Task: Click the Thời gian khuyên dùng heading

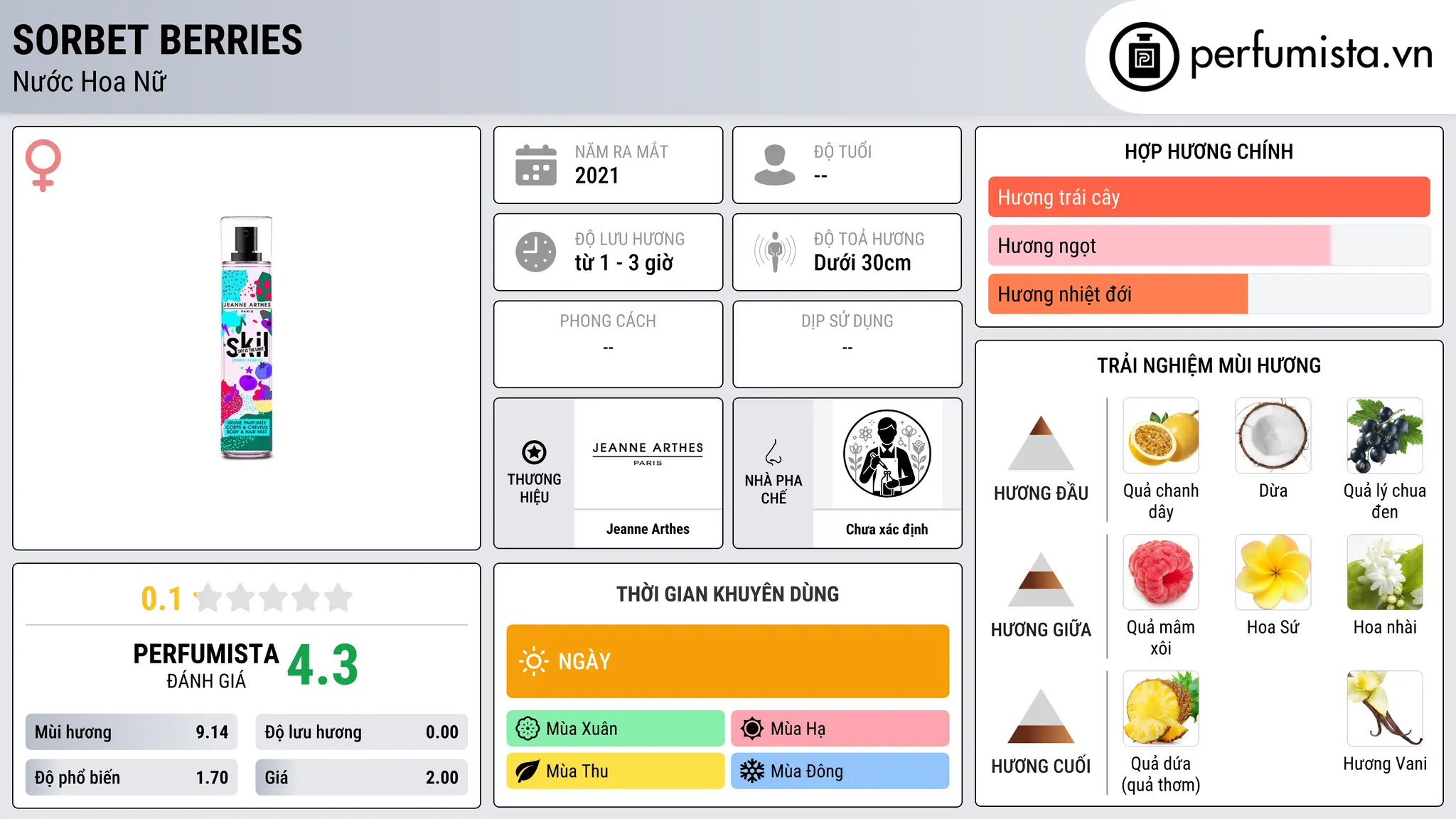Action: pyautogui.click(x=727, y=594)
